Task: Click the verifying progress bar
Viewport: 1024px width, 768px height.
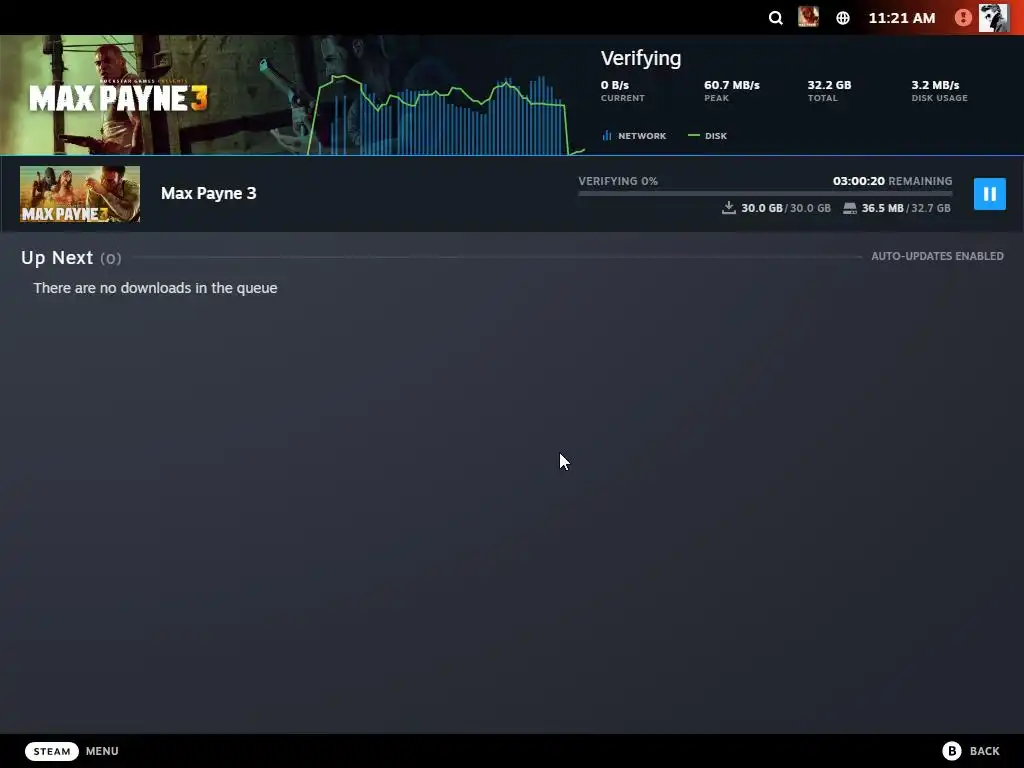Action: pyautogui.click(x=765, y=193)
